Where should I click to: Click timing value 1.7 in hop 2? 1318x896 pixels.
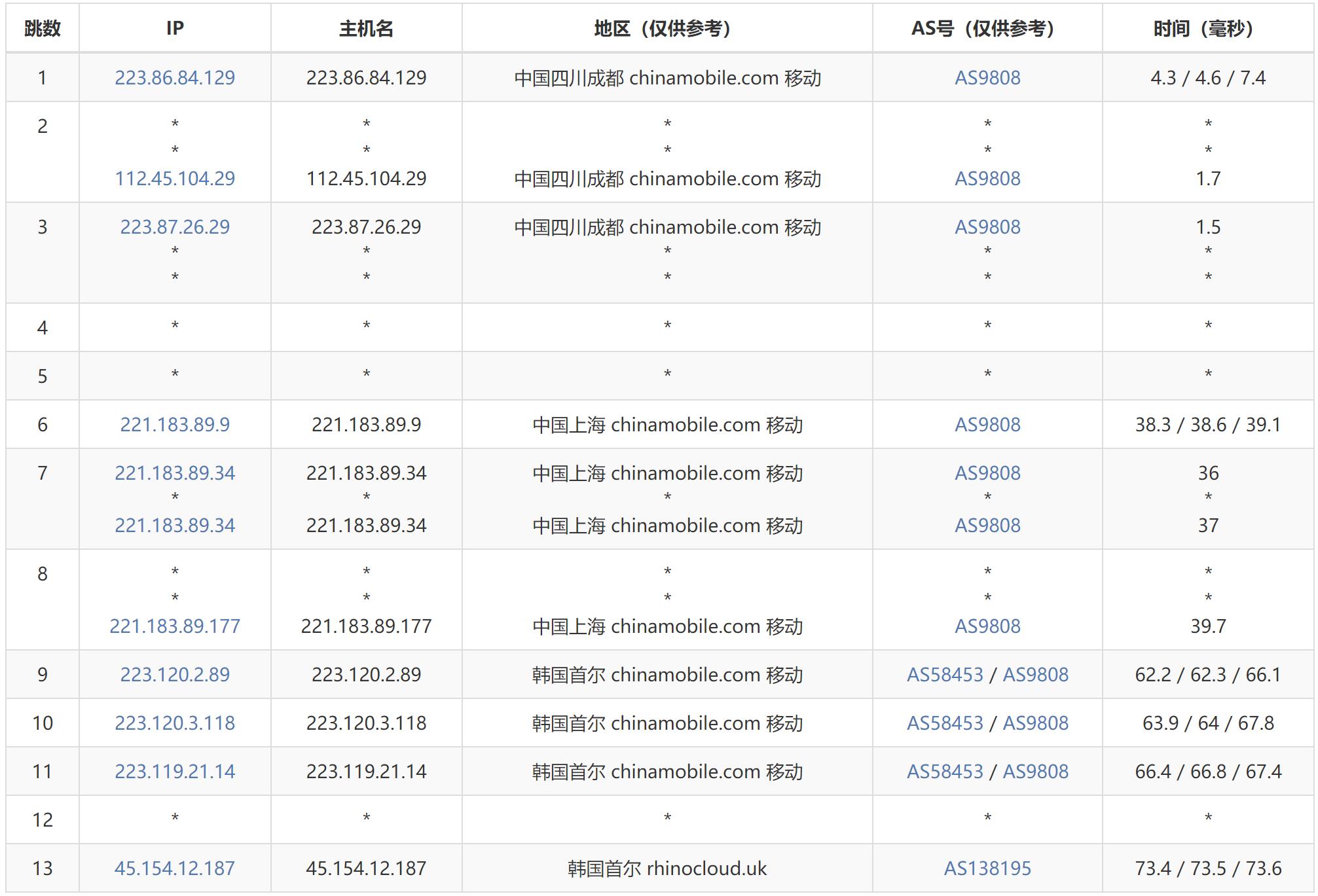[1208, 179]
